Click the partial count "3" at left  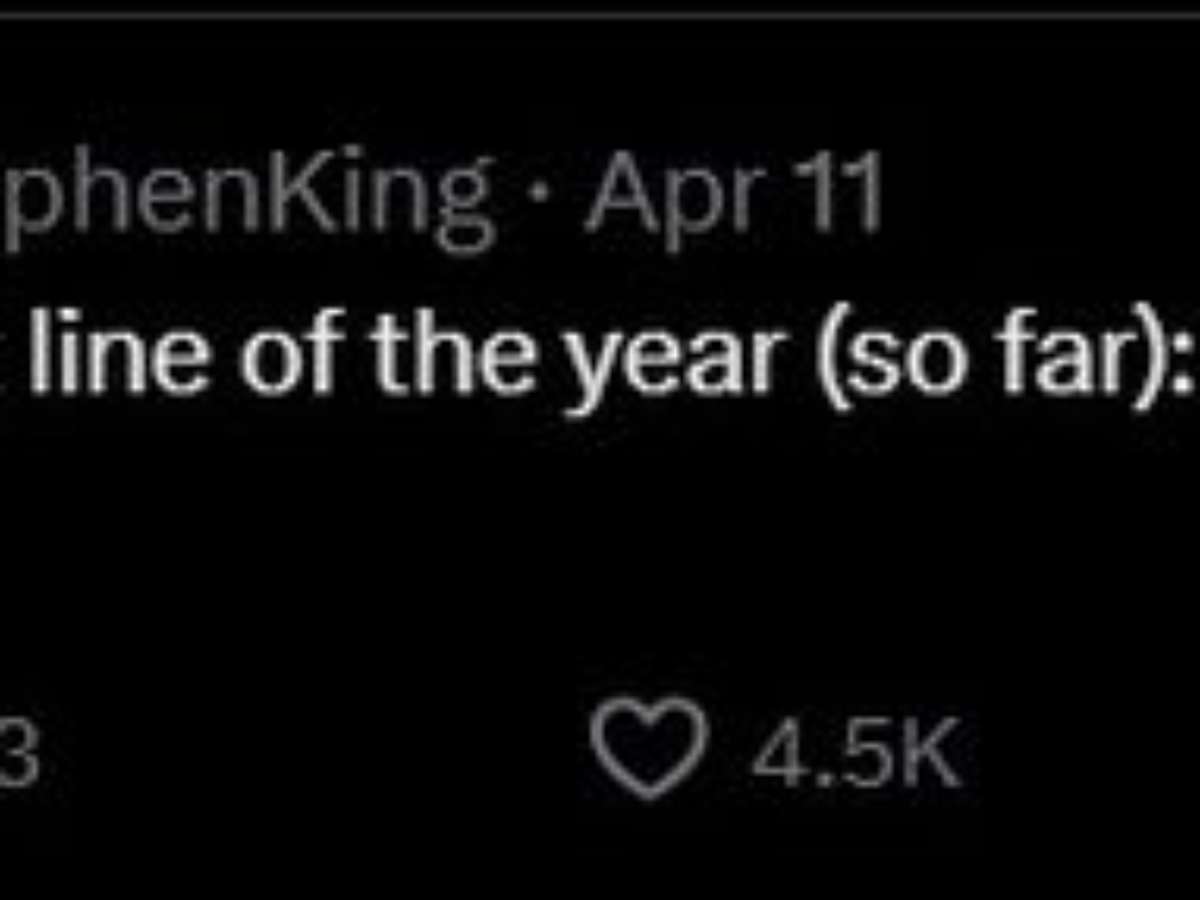click(20, 755)
